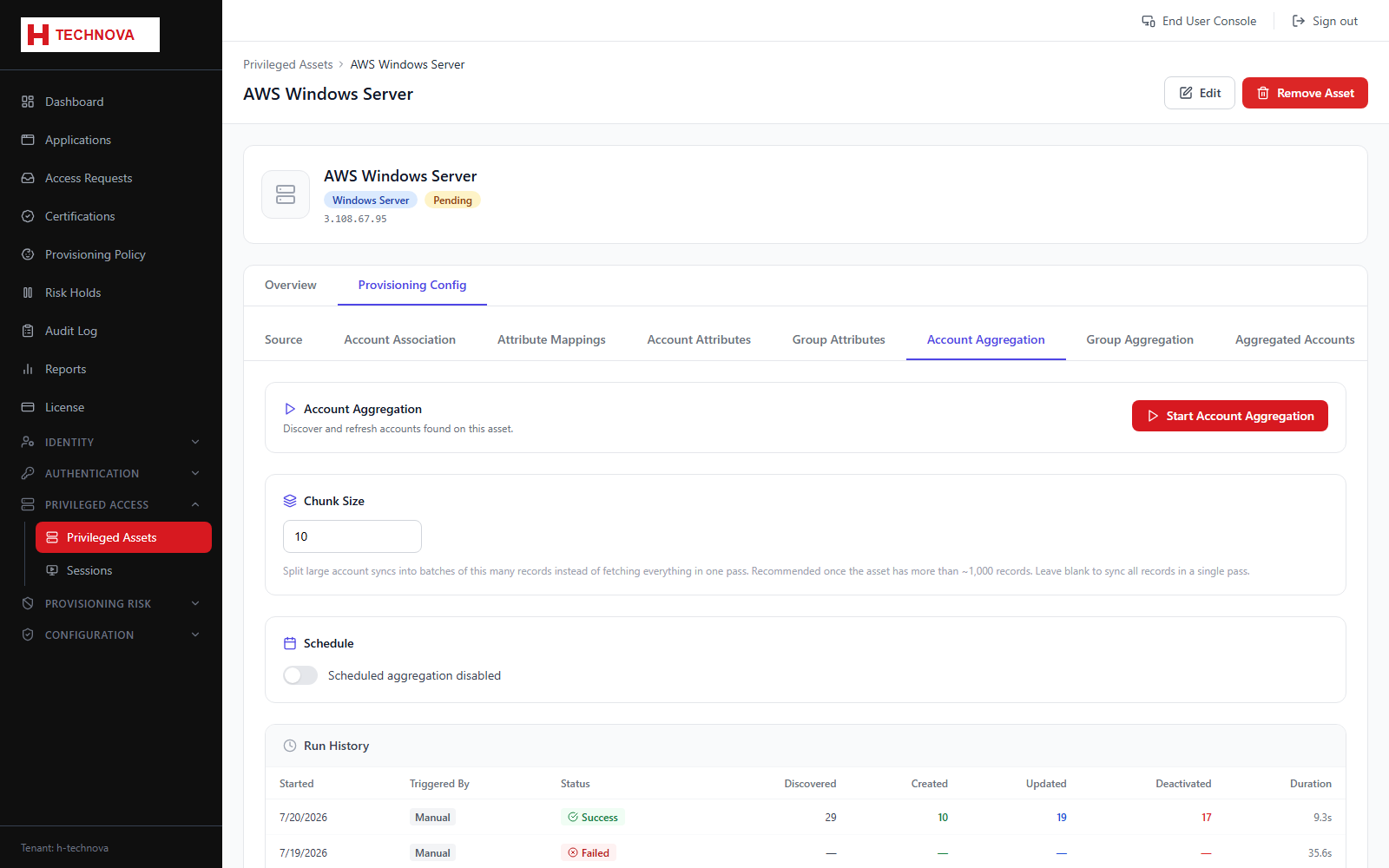Click the Risk Holds icon
This screenshot has height=868, width=1389.
(28, 293)
